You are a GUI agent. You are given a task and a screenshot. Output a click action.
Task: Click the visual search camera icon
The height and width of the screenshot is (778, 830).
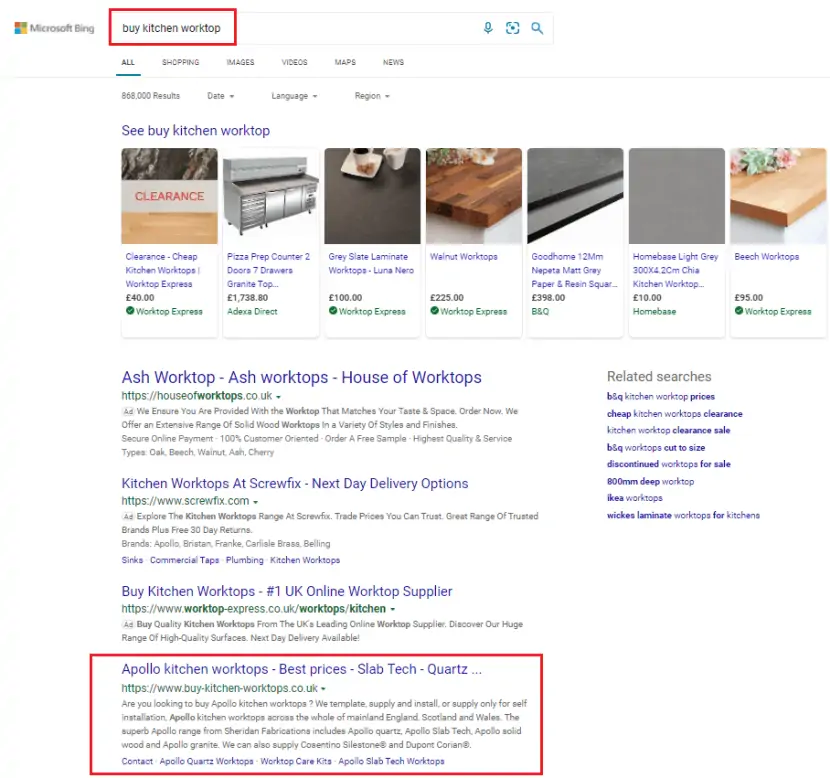pos(512,28)
